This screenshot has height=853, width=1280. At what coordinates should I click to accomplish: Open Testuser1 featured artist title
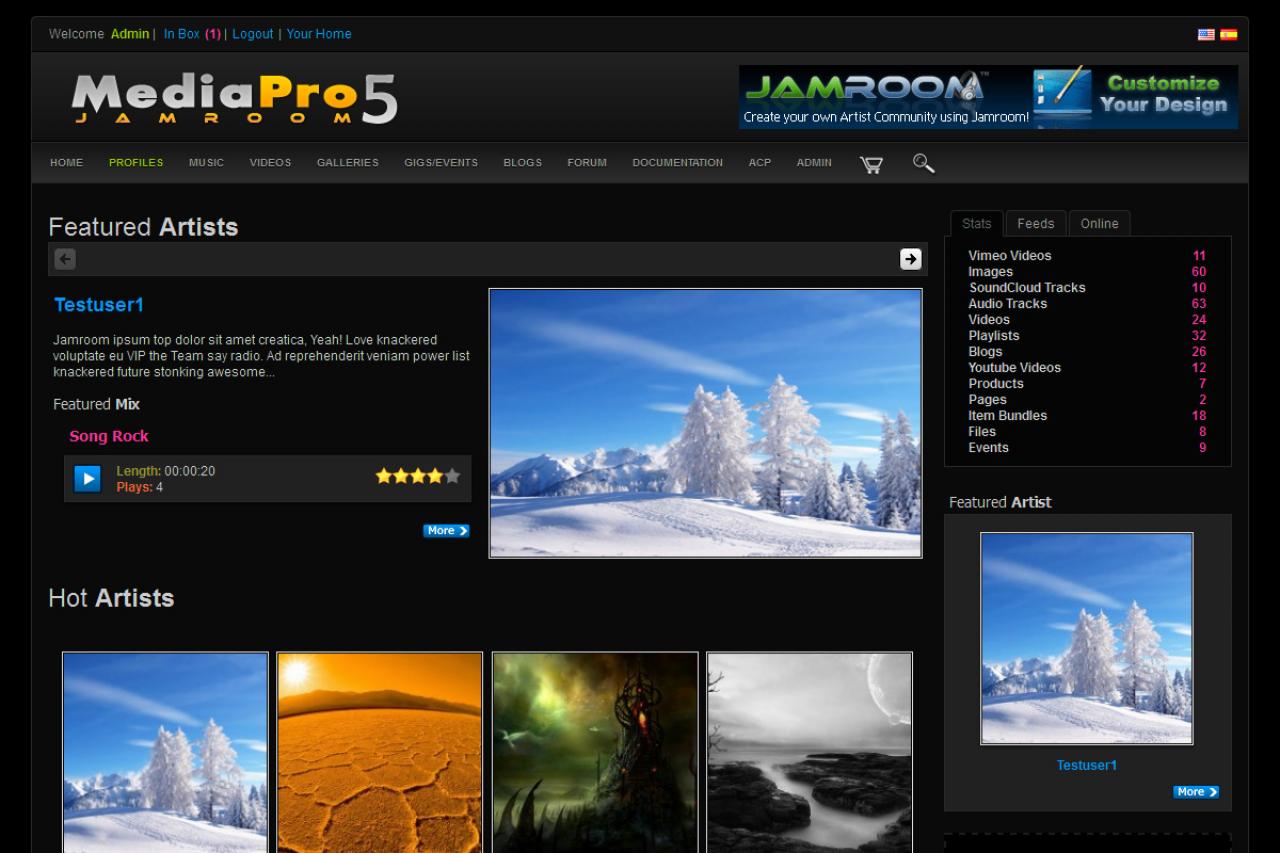pos(99,305)
